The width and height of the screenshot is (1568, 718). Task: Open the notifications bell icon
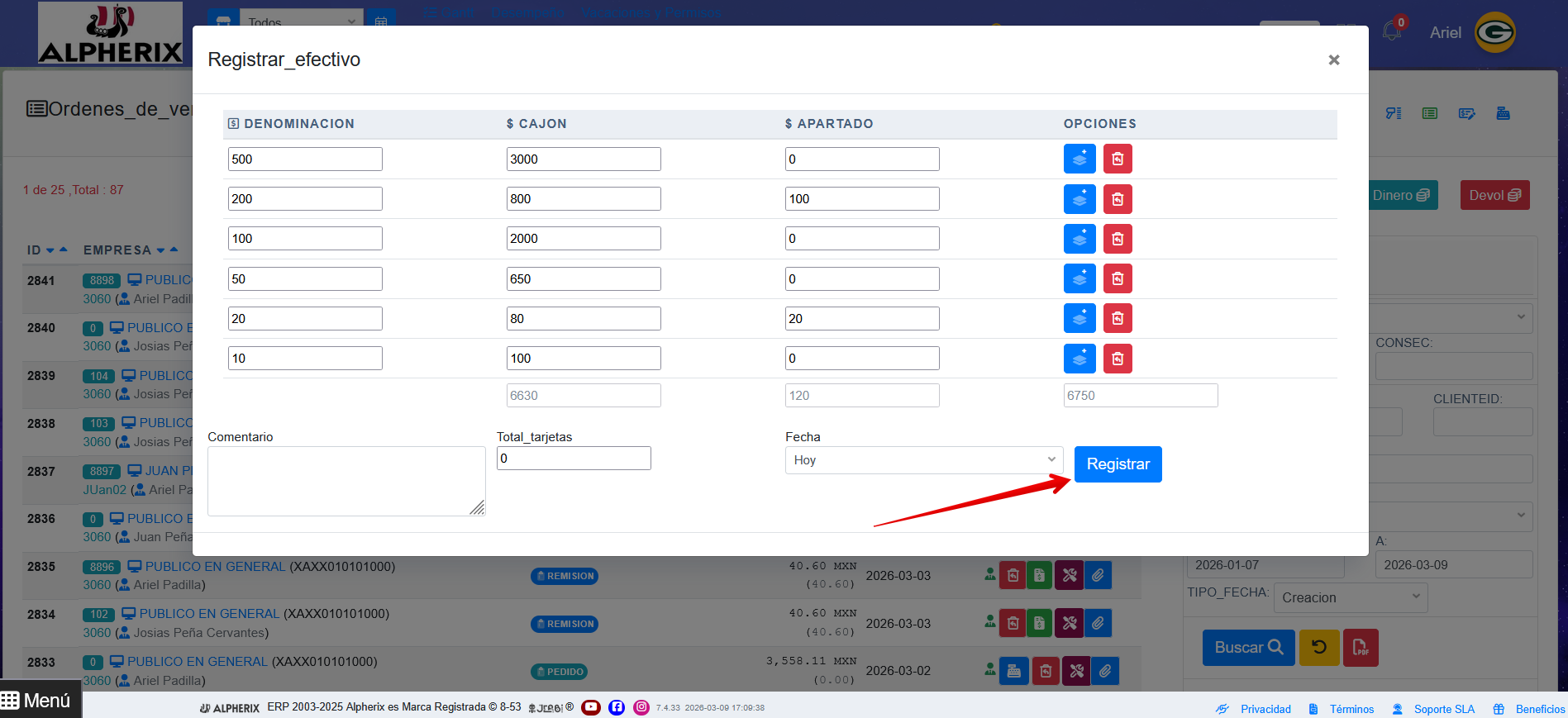tap(1392, 31)
